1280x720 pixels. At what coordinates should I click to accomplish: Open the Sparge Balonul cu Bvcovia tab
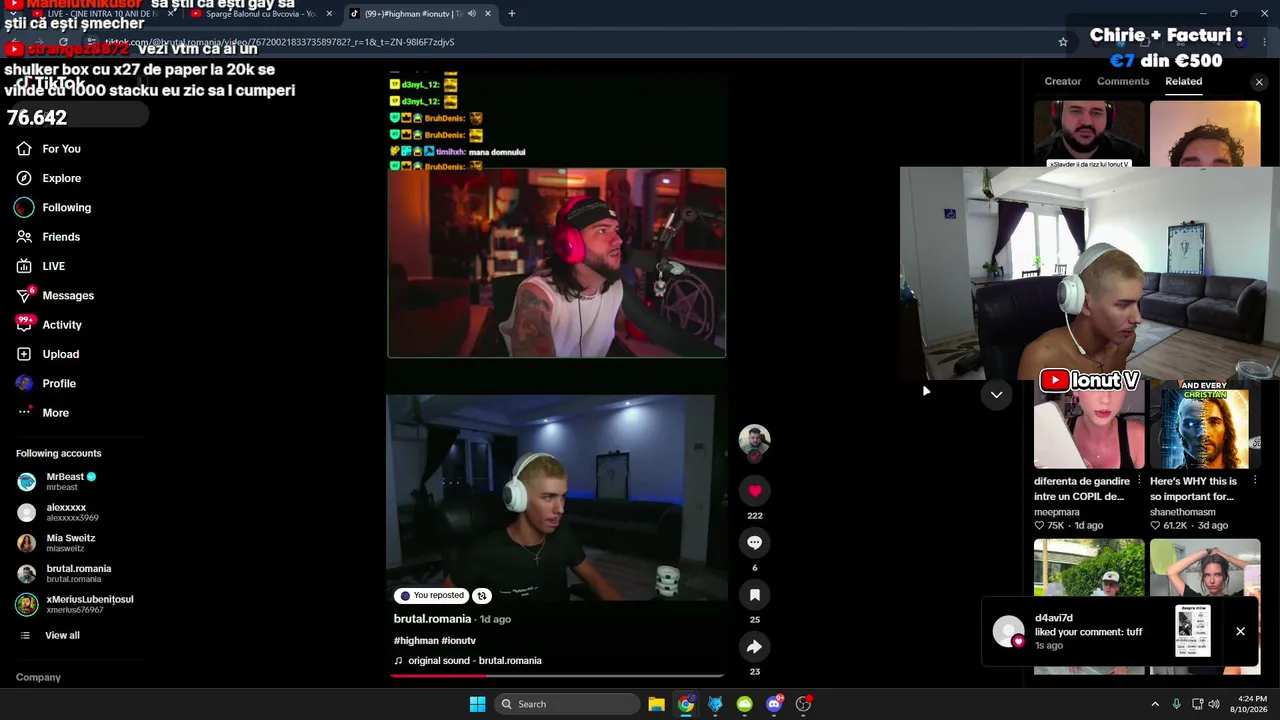pos(260,14)
